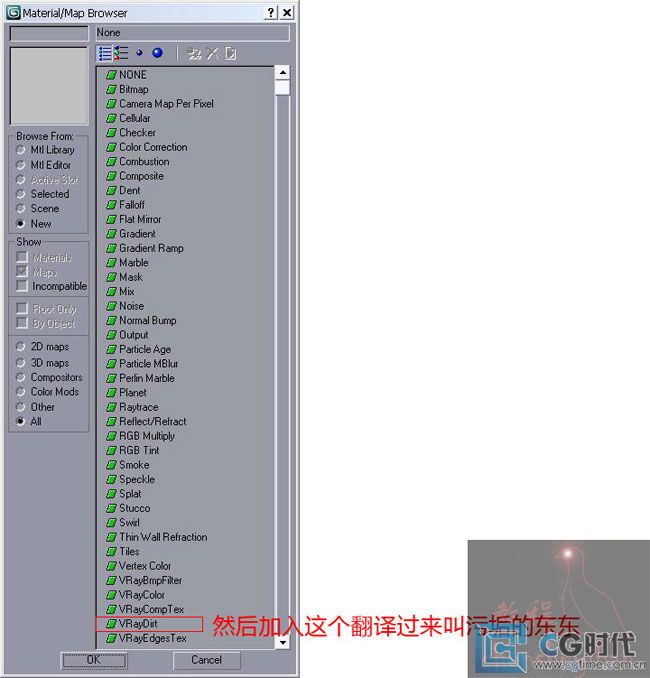Select Particle Age map entry
The width and height of the screenshot is (650, 678).
point(145,349)
